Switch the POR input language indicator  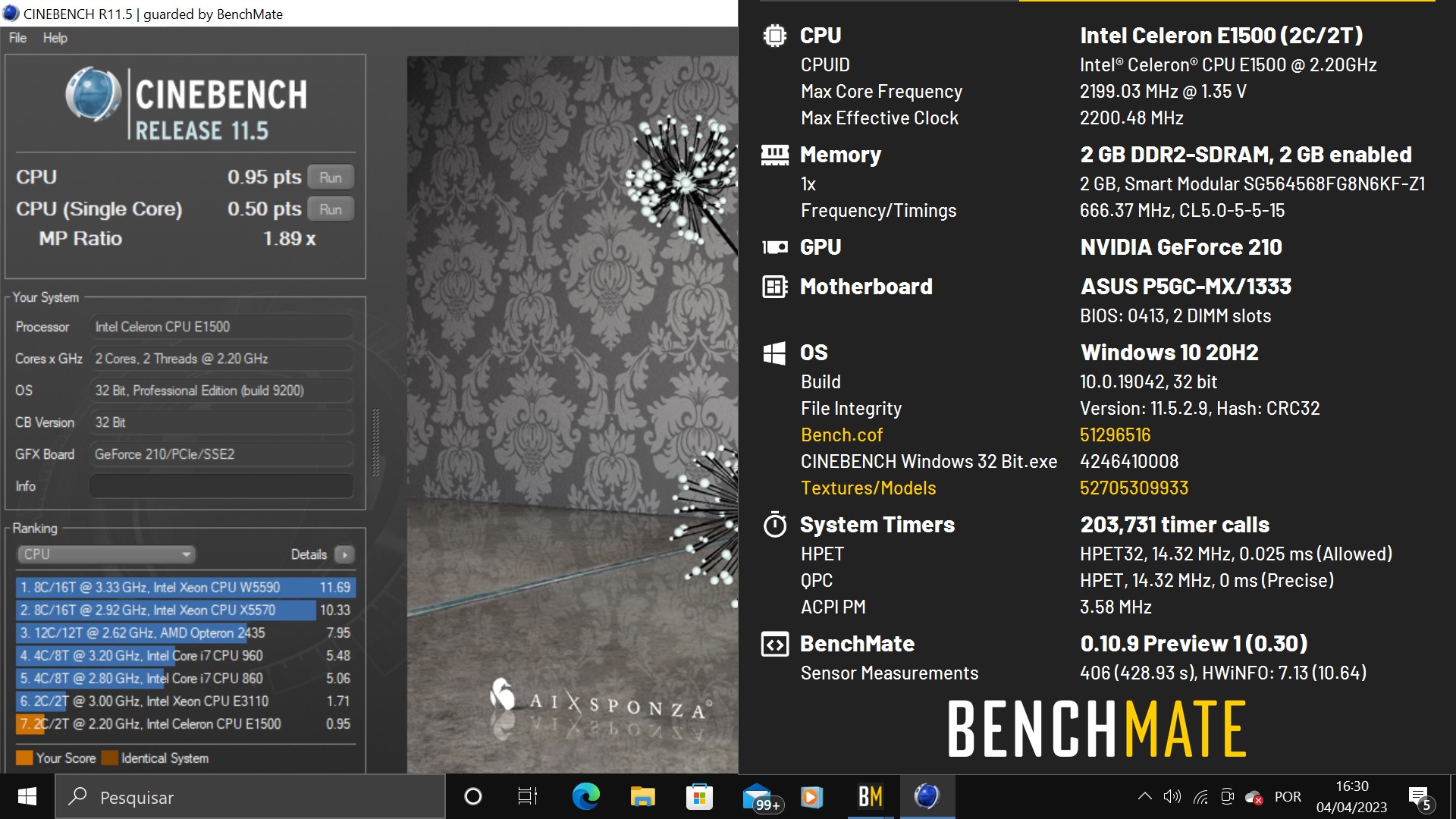click(1288, 797)
